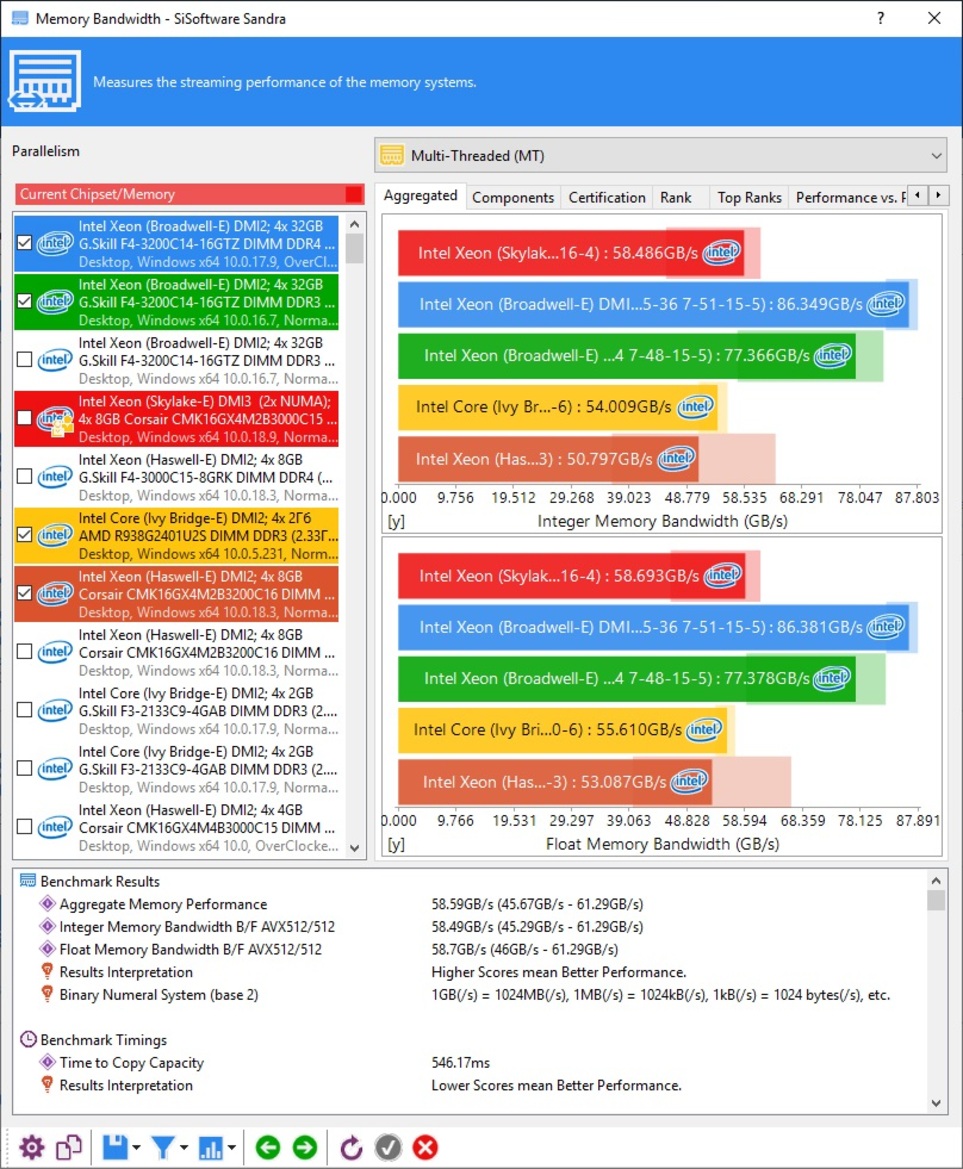
Task: Click the [y] axis label of Float chart
Action: click(396, 844)
